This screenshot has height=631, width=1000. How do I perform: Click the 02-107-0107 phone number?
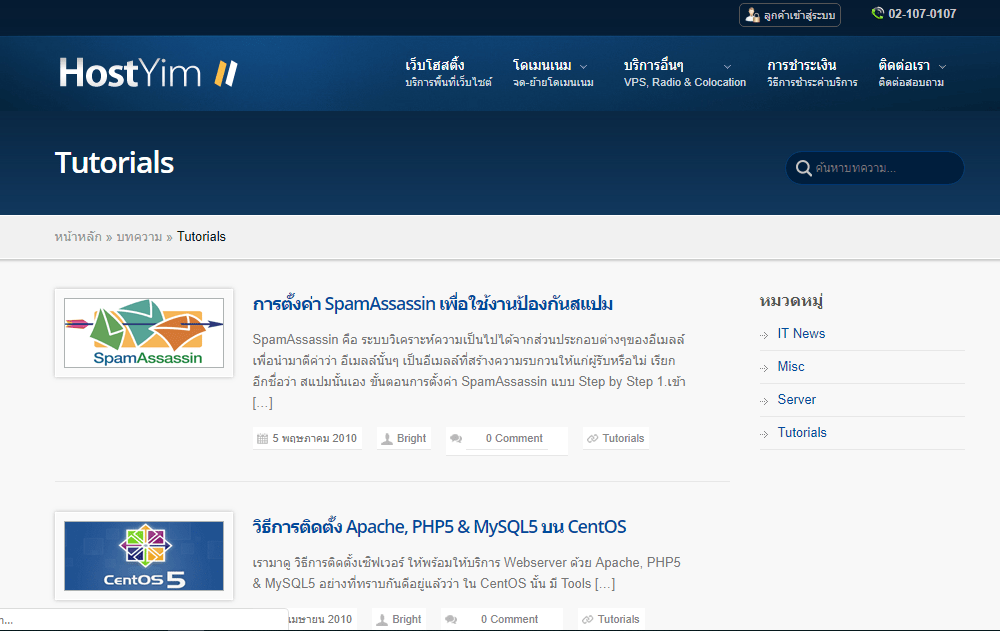coord(922,13)
